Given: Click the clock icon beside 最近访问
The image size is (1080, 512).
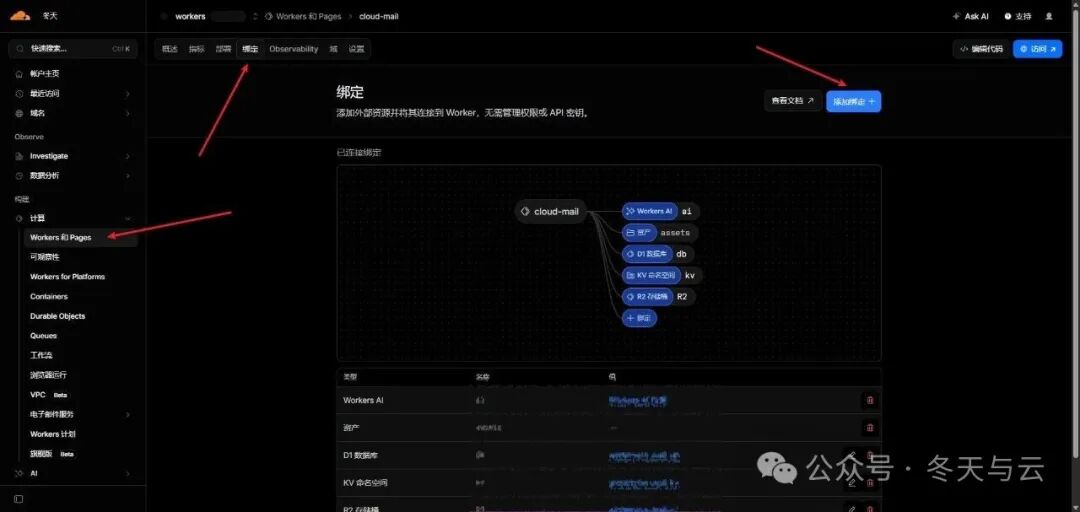Looking at the screenshot, I should point(19,93).
